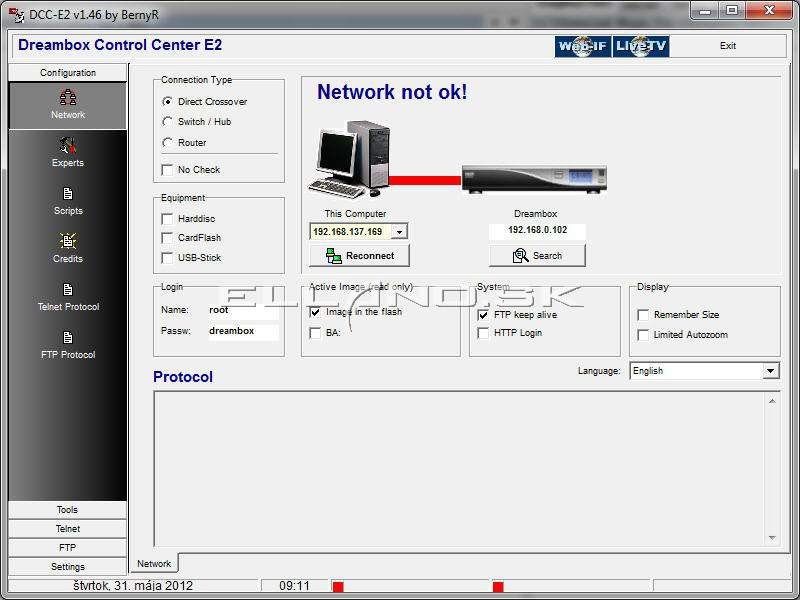Viewport: 800px width, 600px height.
Task: Open the Scripts icon in sidebar
Action: click(67, 194)
